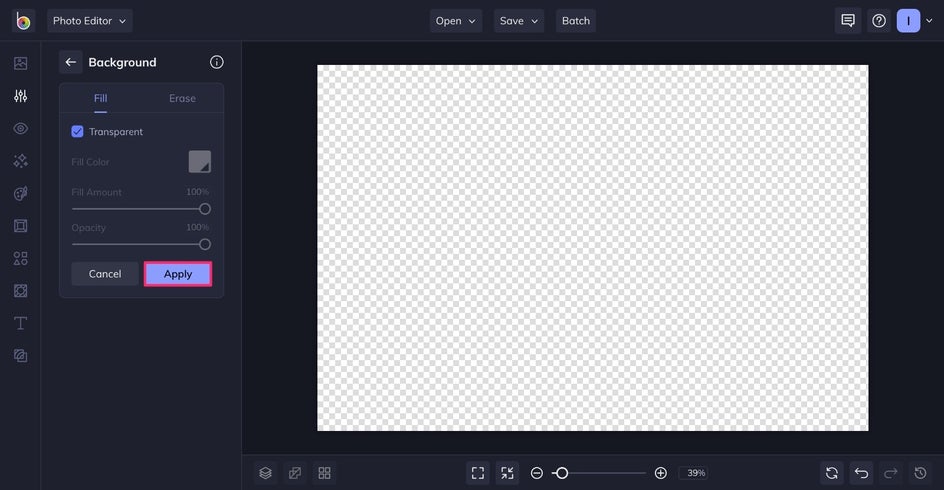Select the Fill tab
The image size is (944, 490).
pyautogui.click(x=101, y=98)
